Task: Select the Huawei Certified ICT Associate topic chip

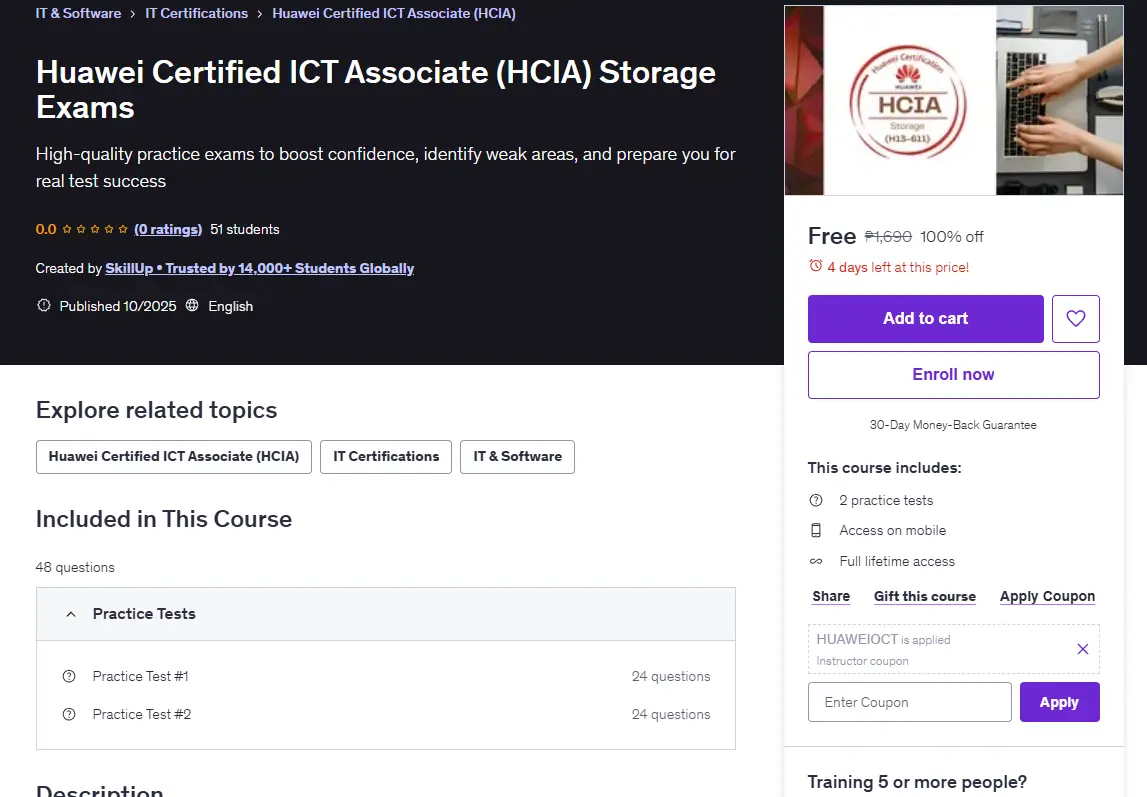Action: click(x=174, y=457)
